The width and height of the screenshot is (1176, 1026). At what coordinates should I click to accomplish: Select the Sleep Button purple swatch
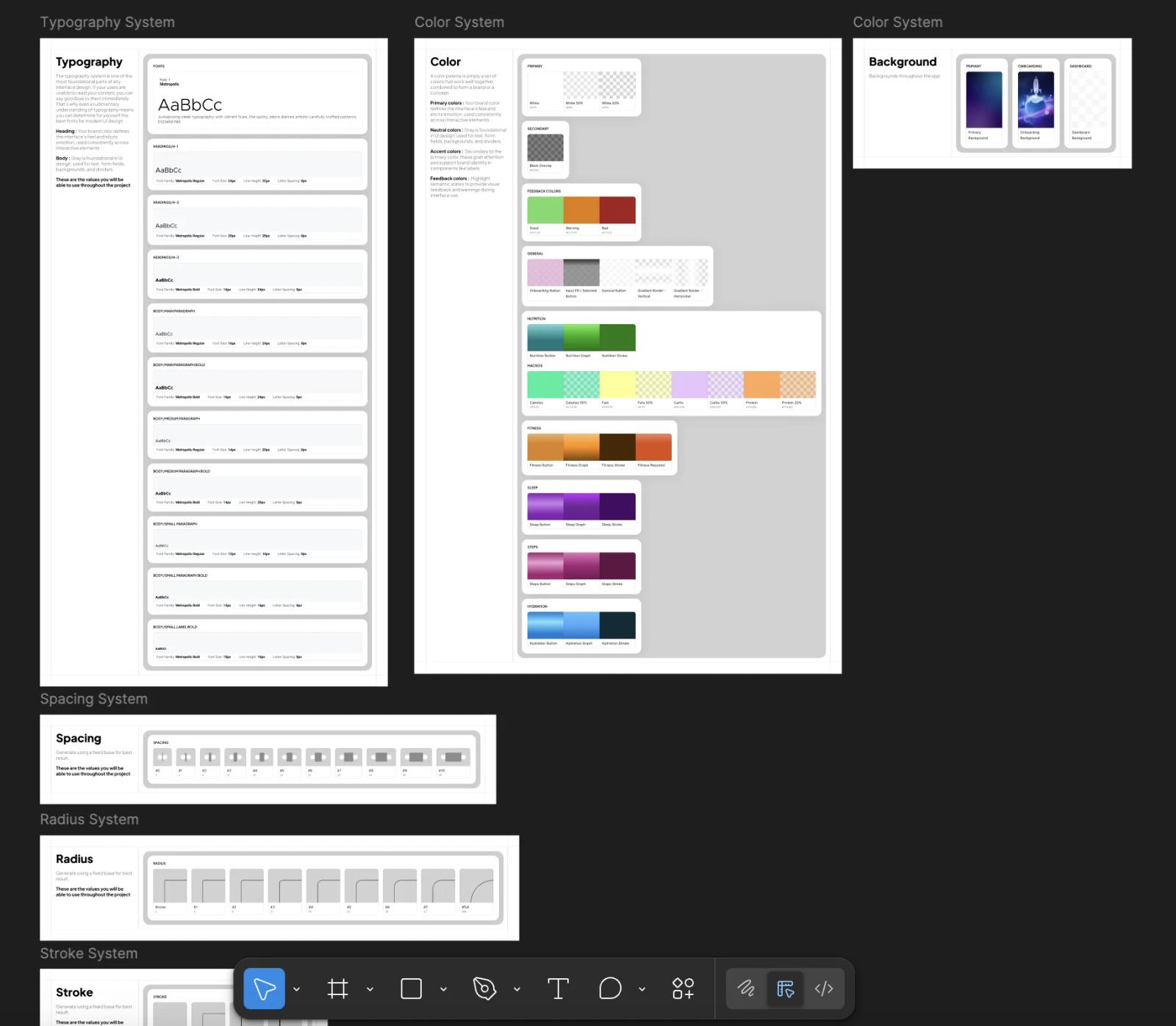pos(545,506)
